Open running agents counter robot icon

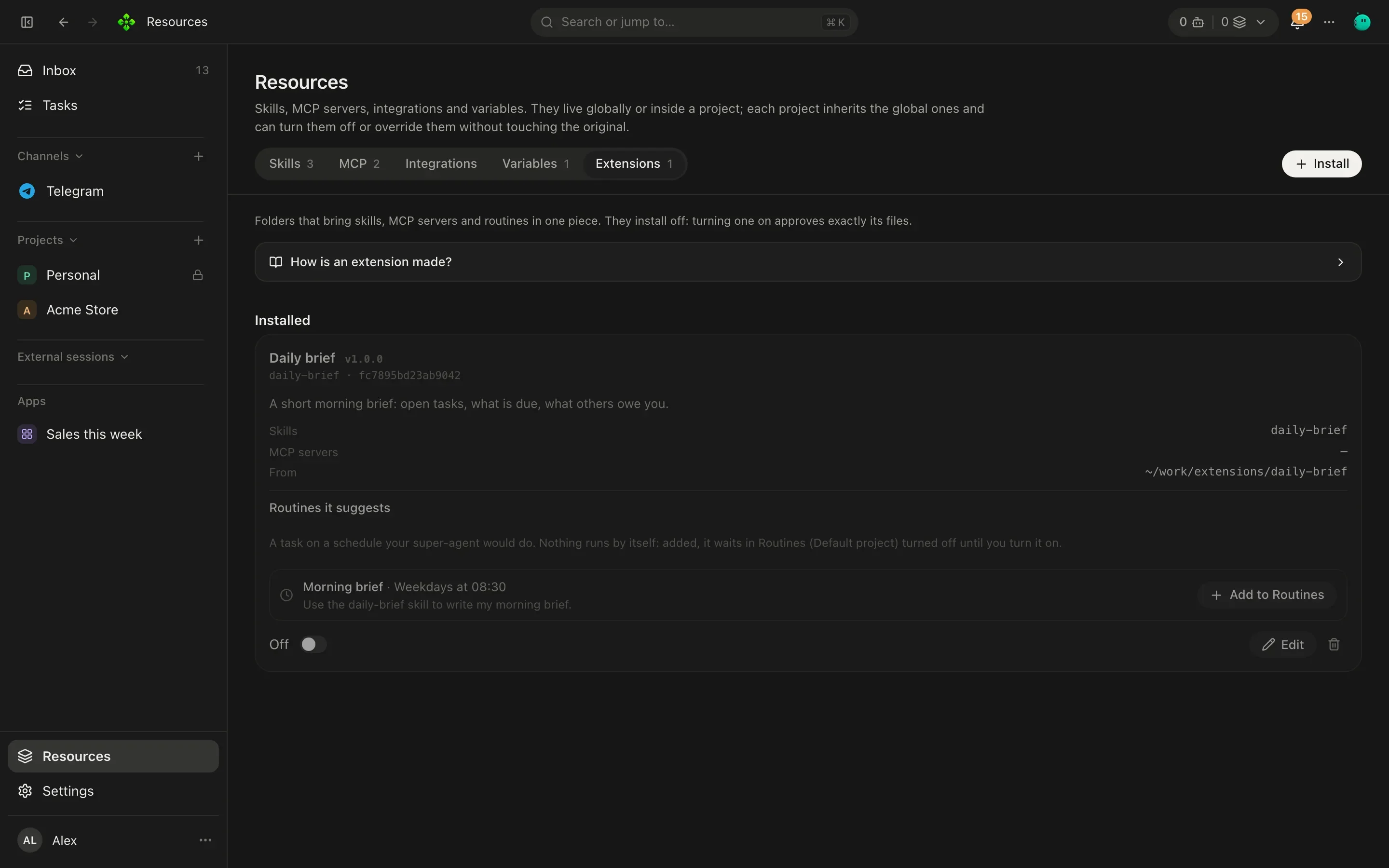pos(1198,22)
